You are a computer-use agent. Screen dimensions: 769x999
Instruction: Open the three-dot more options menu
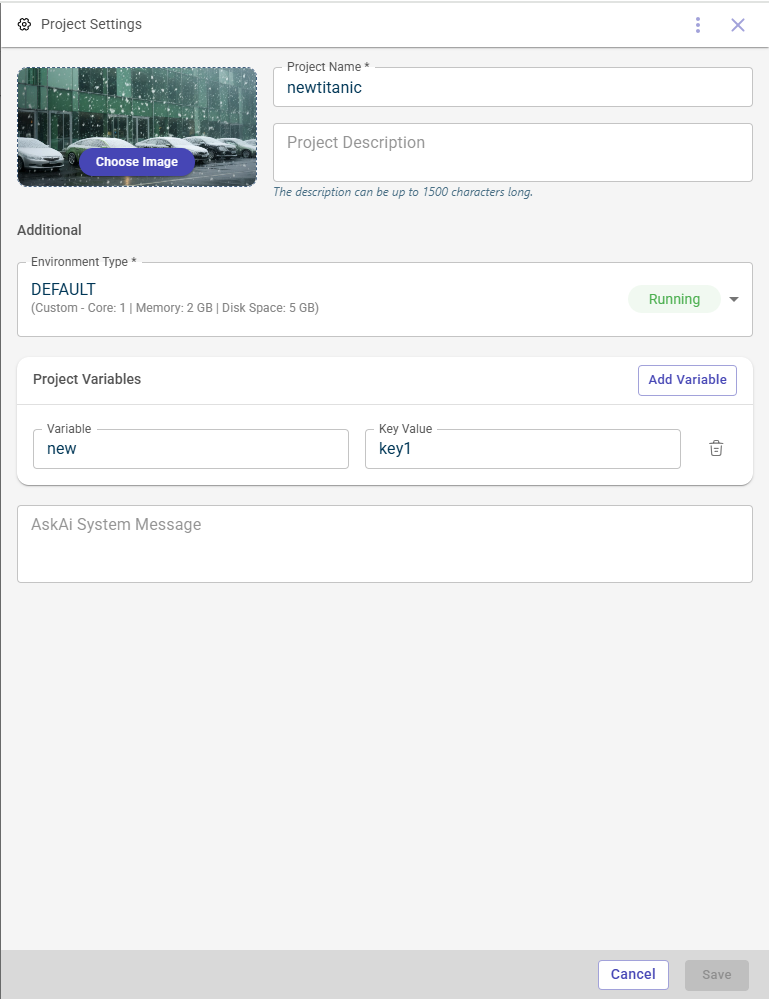(698, 25)
